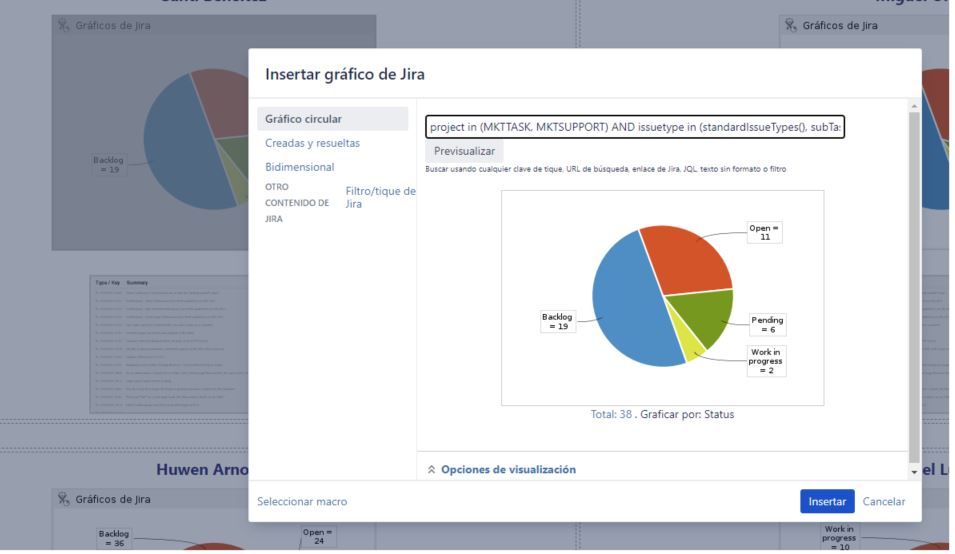955x554 pixels.
Task: Click the 'Backlog = 19' preview label
Action: click(557, 321)
